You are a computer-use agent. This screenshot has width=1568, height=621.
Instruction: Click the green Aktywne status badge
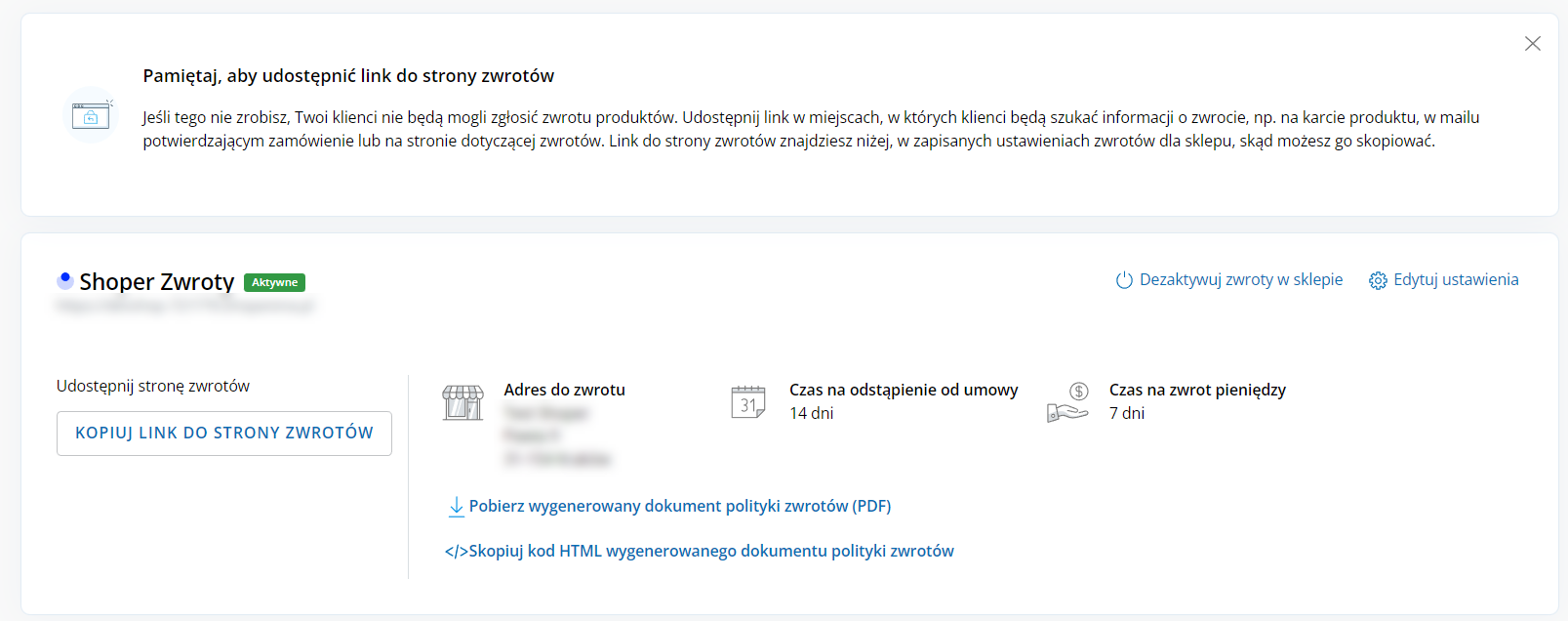(x=274, y=282)
